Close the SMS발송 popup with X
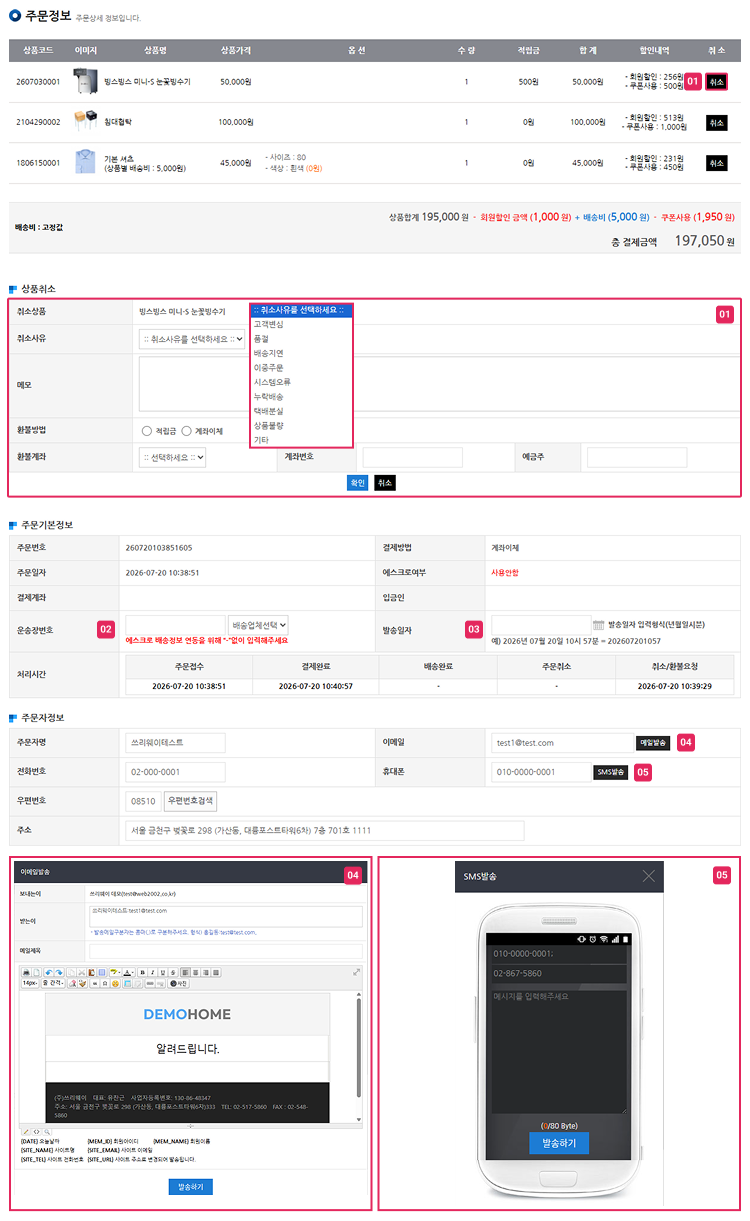750x1221 pixels. pyautogui.click(x=649, y=876)
